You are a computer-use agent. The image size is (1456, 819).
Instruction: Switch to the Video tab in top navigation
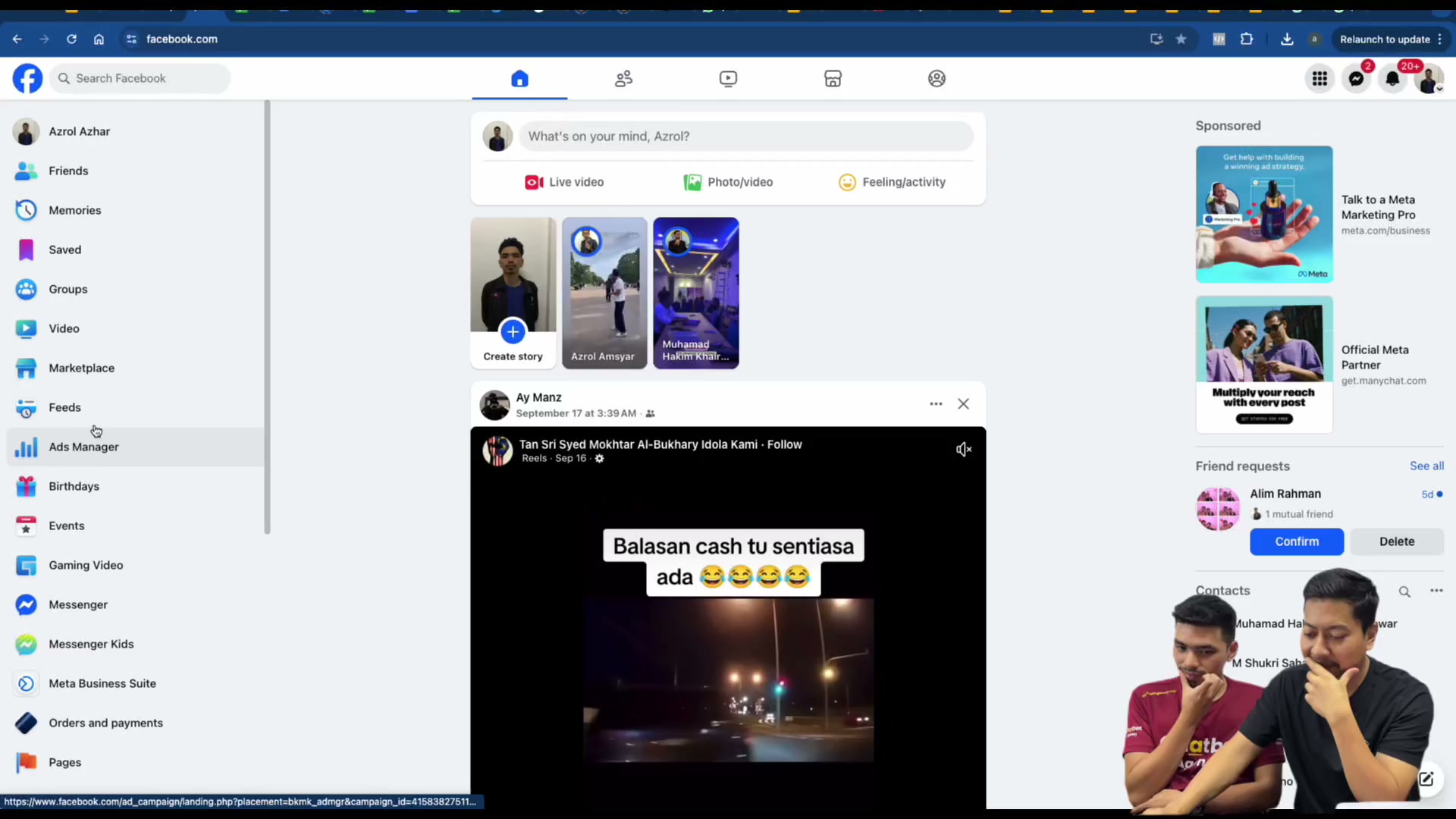728,78
